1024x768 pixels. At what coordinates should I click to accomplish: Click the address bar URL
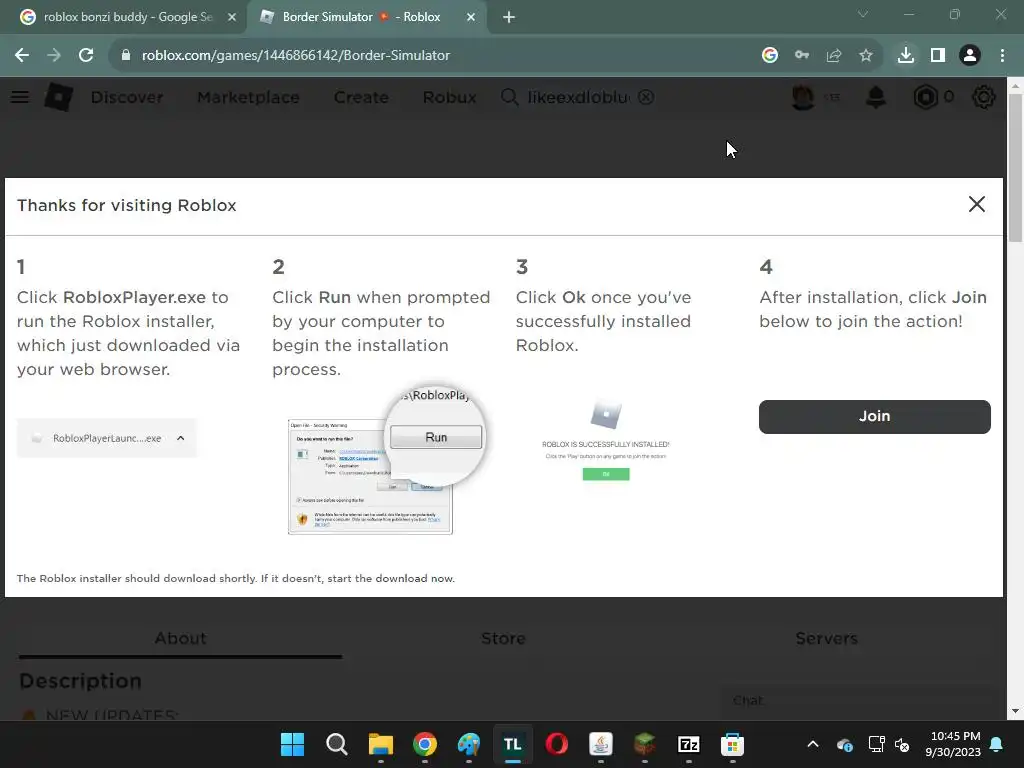tap(296, 56)
